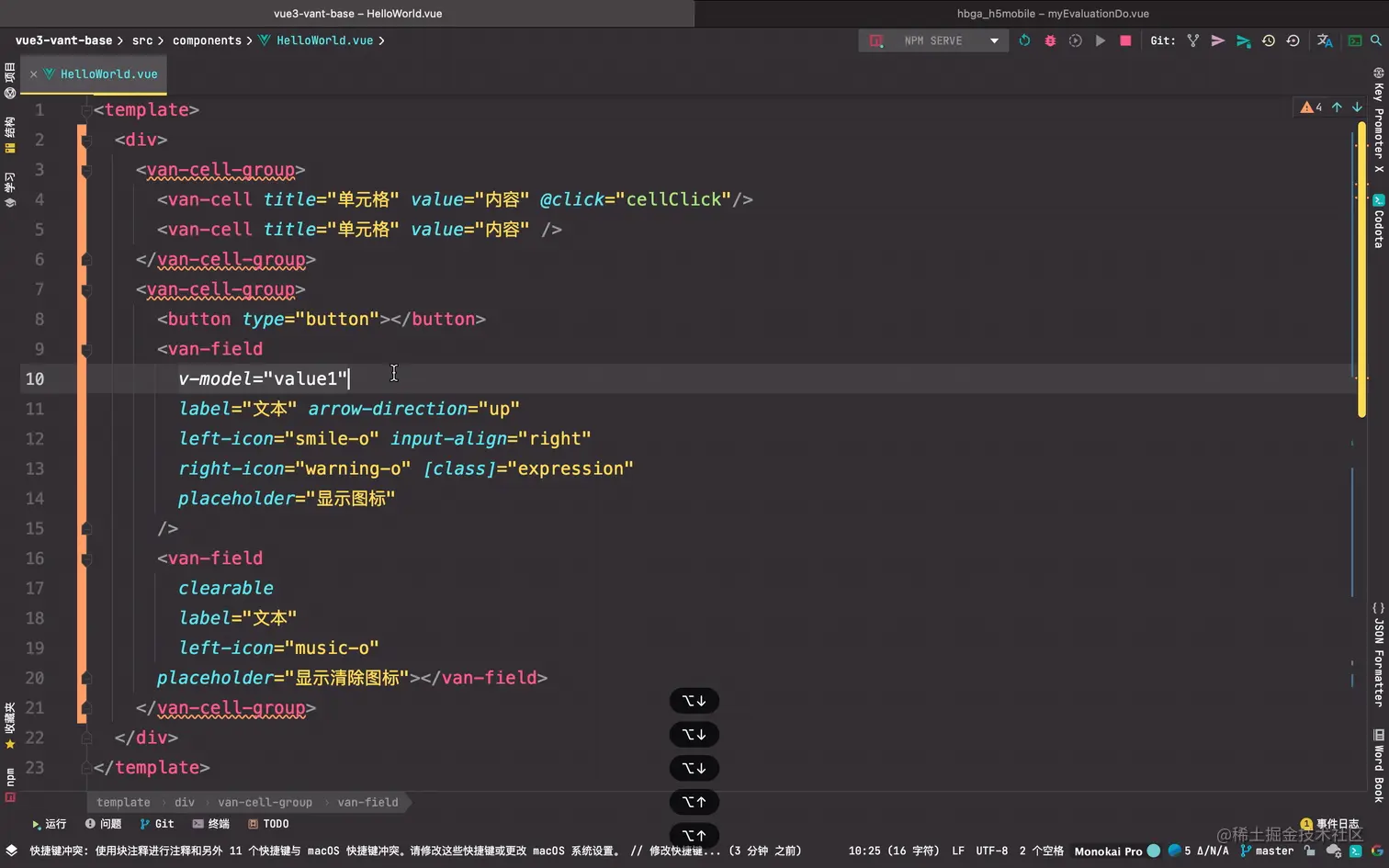
Task: Switch to hbga_h5mobile myEvaluationDo.vue window tab
Action: [x=1053, y=14]
